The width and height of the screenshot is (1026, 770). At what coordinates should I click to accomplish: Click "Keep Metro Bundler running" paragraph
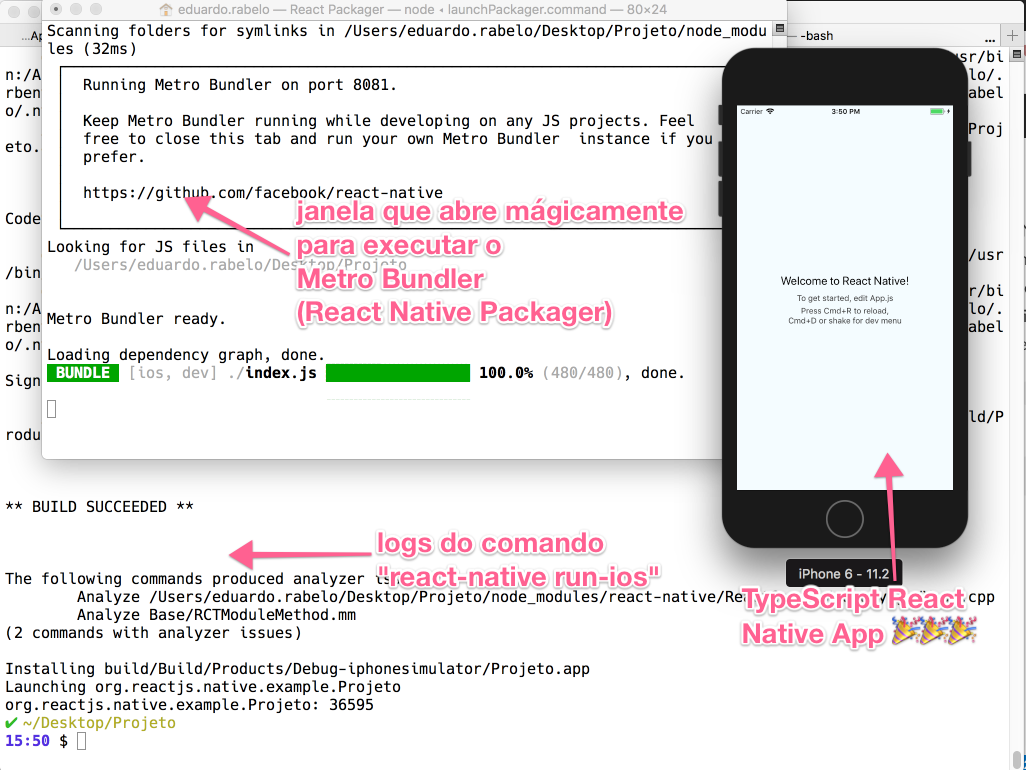point(398,139)
